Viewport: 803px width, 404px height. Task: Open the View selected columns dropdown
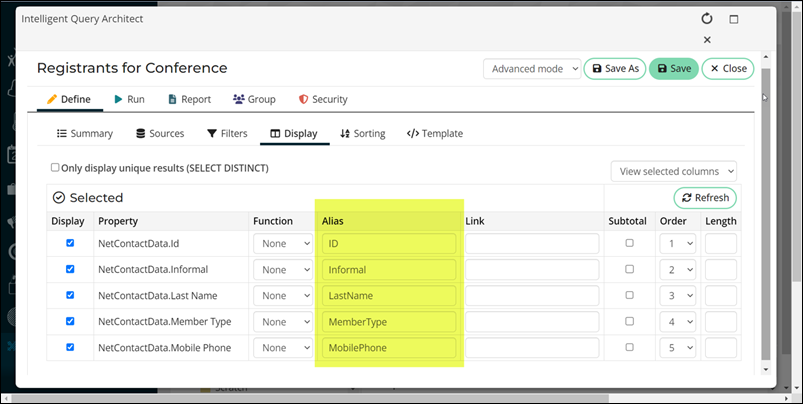tap(673, 171)
